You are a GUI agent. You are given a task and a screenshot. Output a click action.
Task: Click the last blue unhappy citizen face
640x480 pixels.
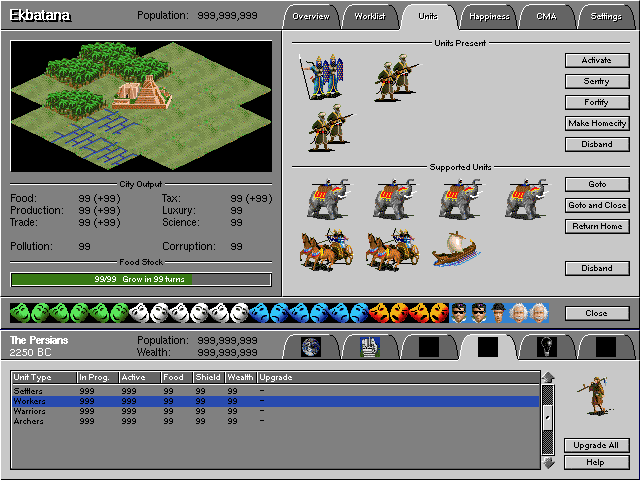(x=359, y=313)
